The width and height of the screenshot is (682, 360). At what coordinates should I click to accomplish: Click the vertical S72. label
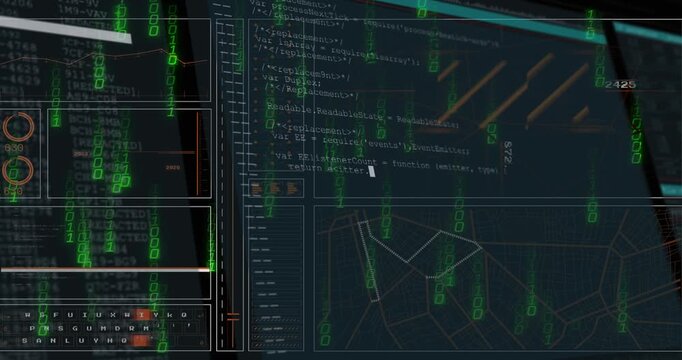[x=508, y=153]
